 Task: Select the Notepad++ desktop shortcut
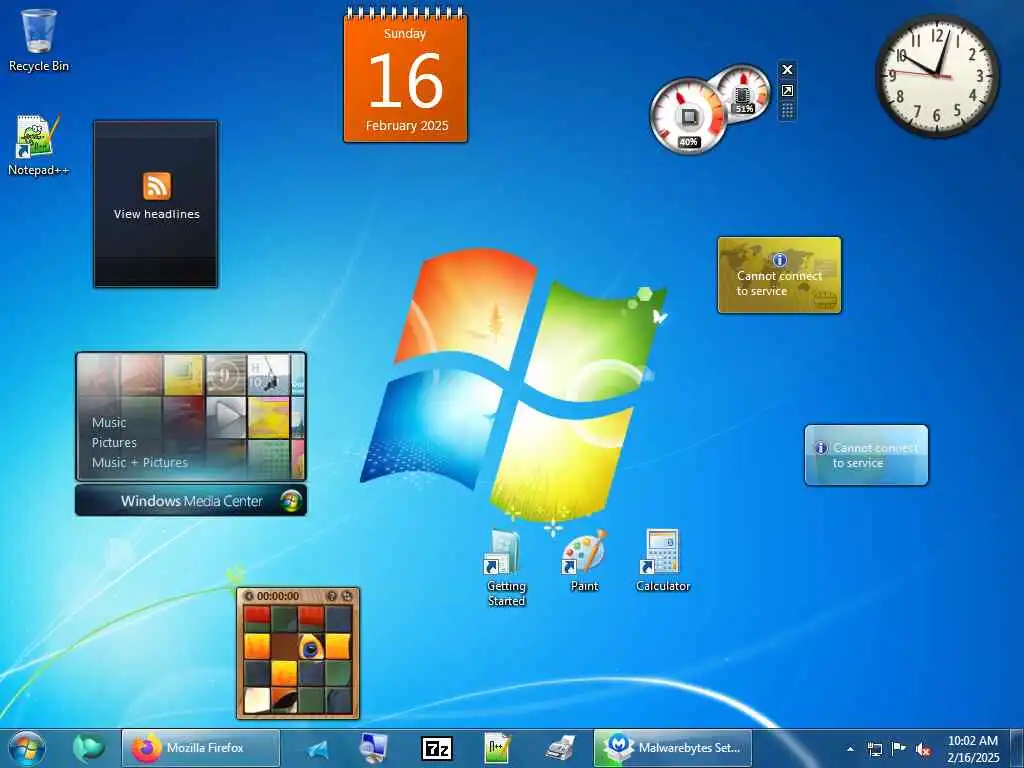tap(38, 145)
